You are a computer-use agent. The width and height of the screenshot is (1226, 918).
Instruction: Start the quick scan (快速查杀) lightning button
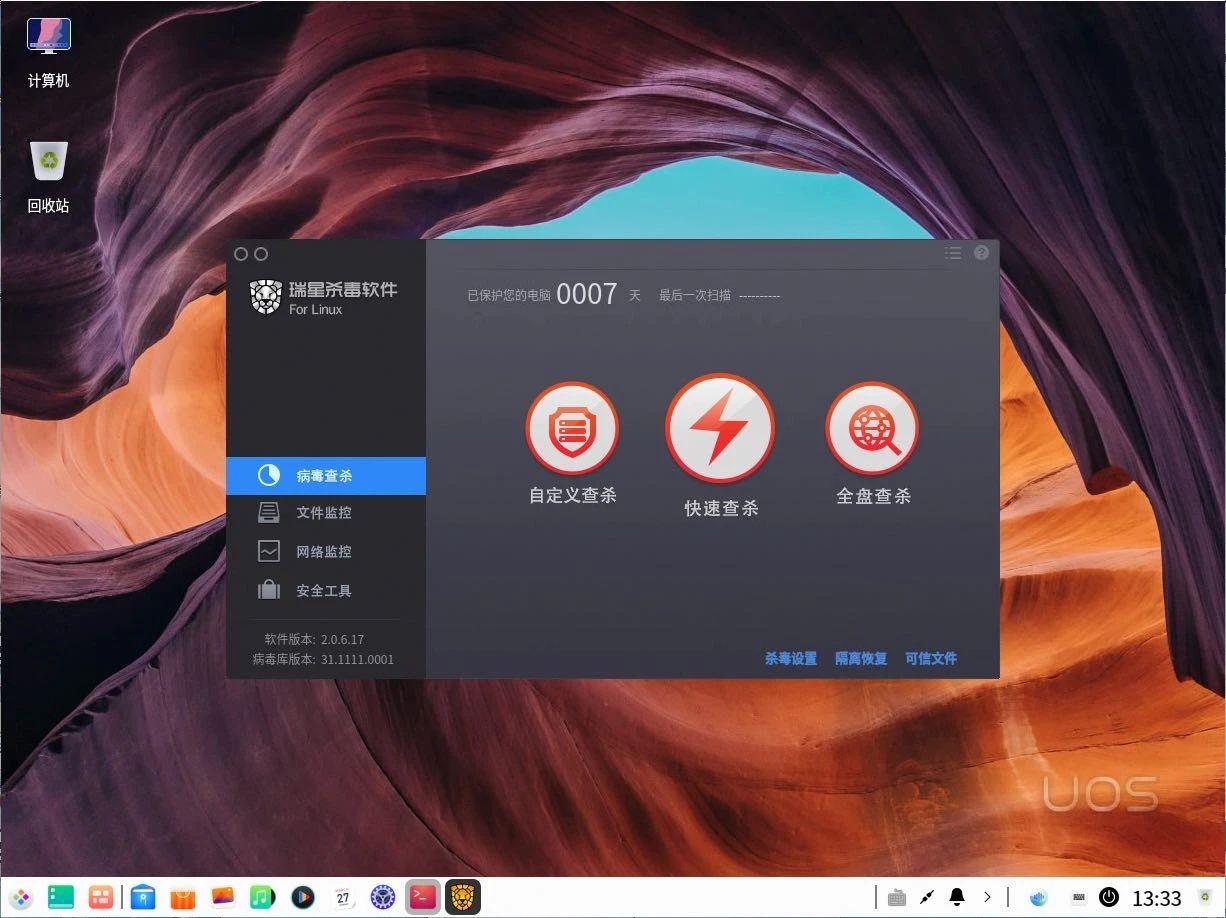click(x=720, y=428)
